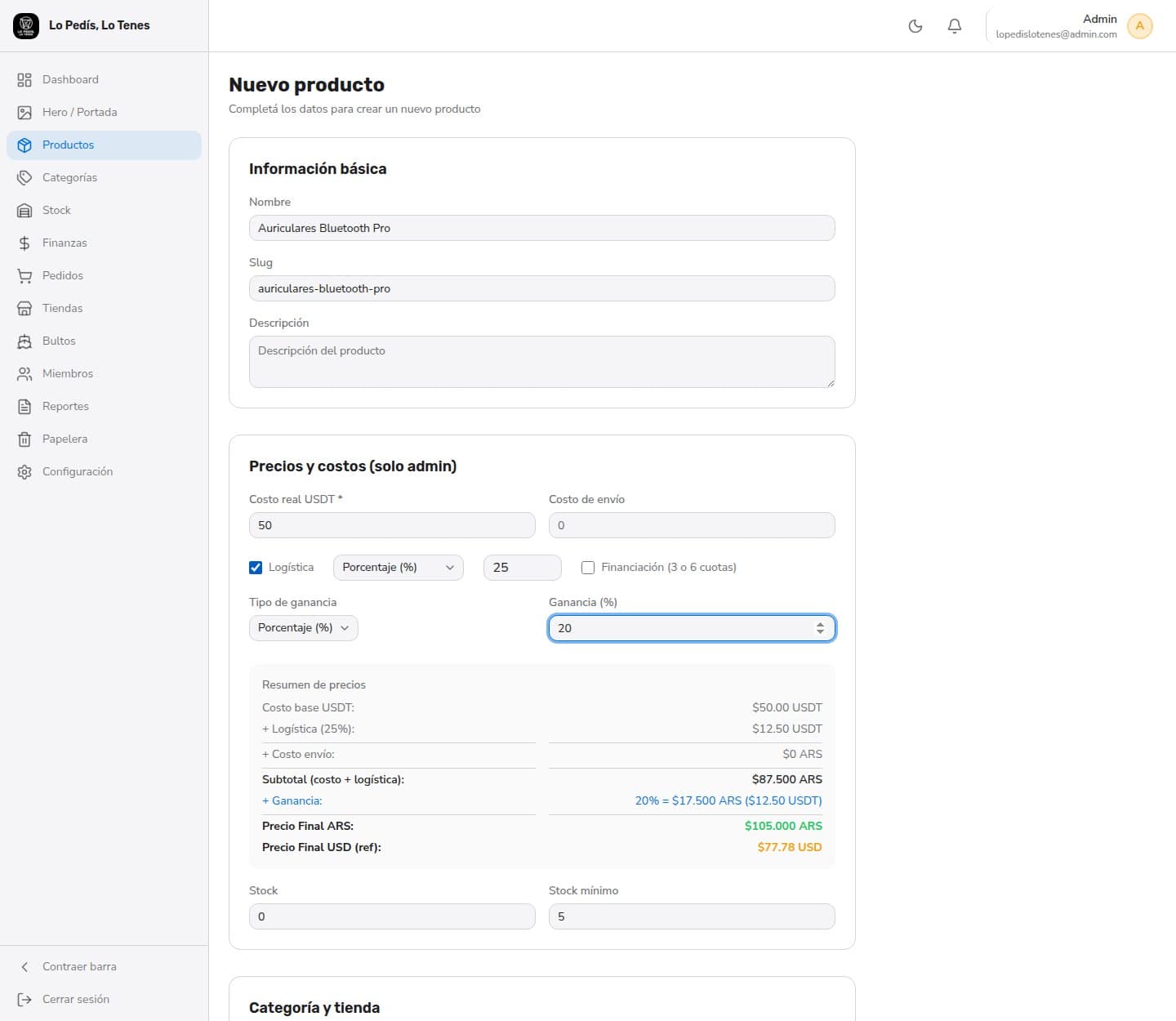Focus the Stock quantity field
The image size is (1176, 1021).
392,916
